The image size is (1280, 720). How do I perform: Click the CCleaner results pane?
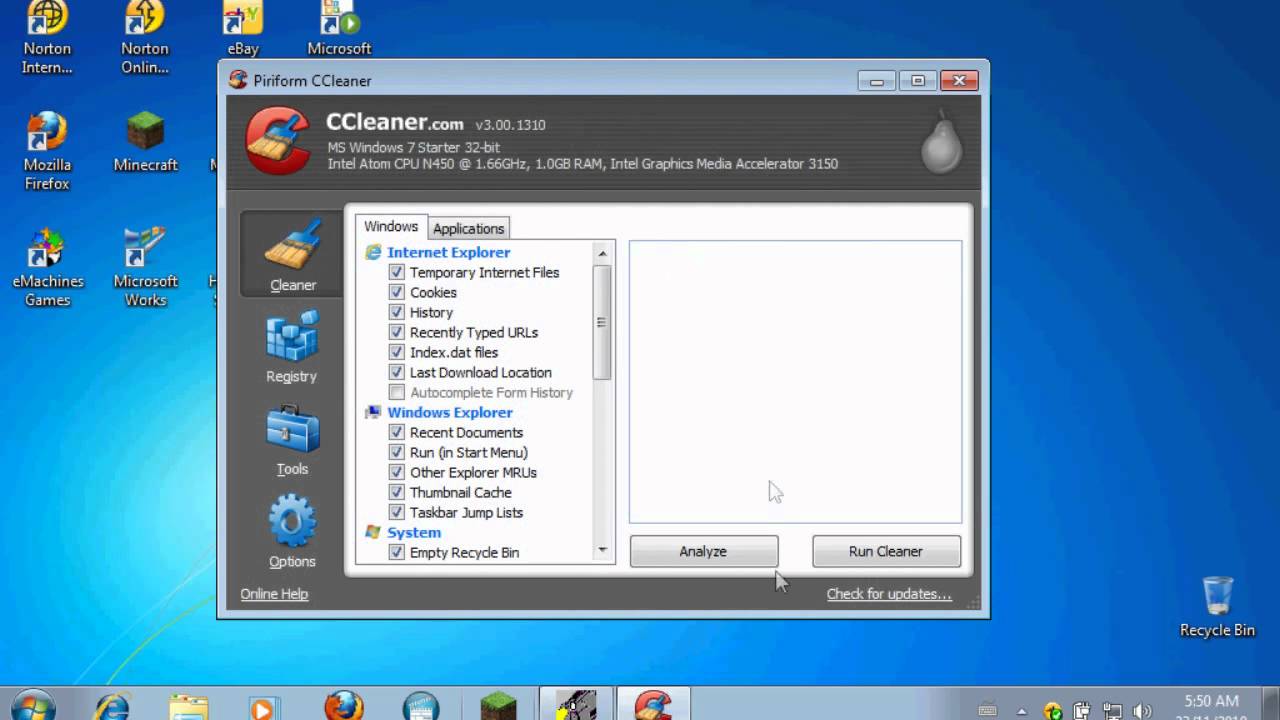(x=795, y=381)
